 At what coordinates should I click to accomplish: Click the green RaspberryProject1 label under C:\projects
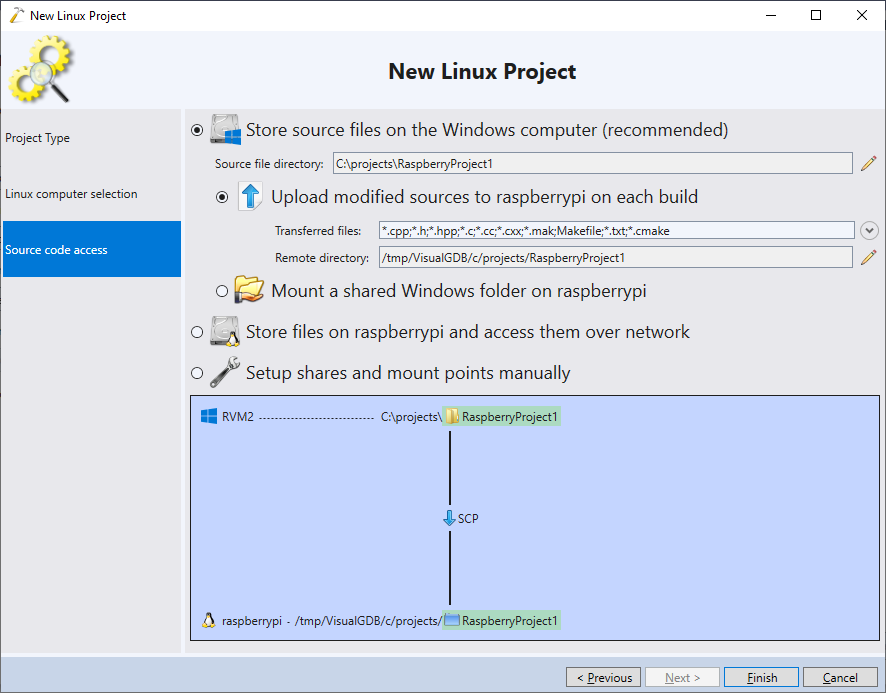pos(510,417)
